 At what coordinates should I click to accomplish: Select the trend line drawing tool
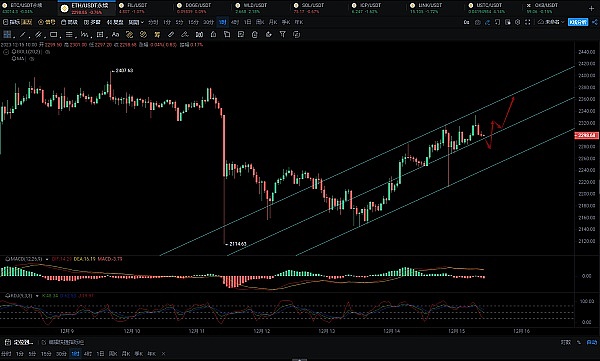point(23,35)
